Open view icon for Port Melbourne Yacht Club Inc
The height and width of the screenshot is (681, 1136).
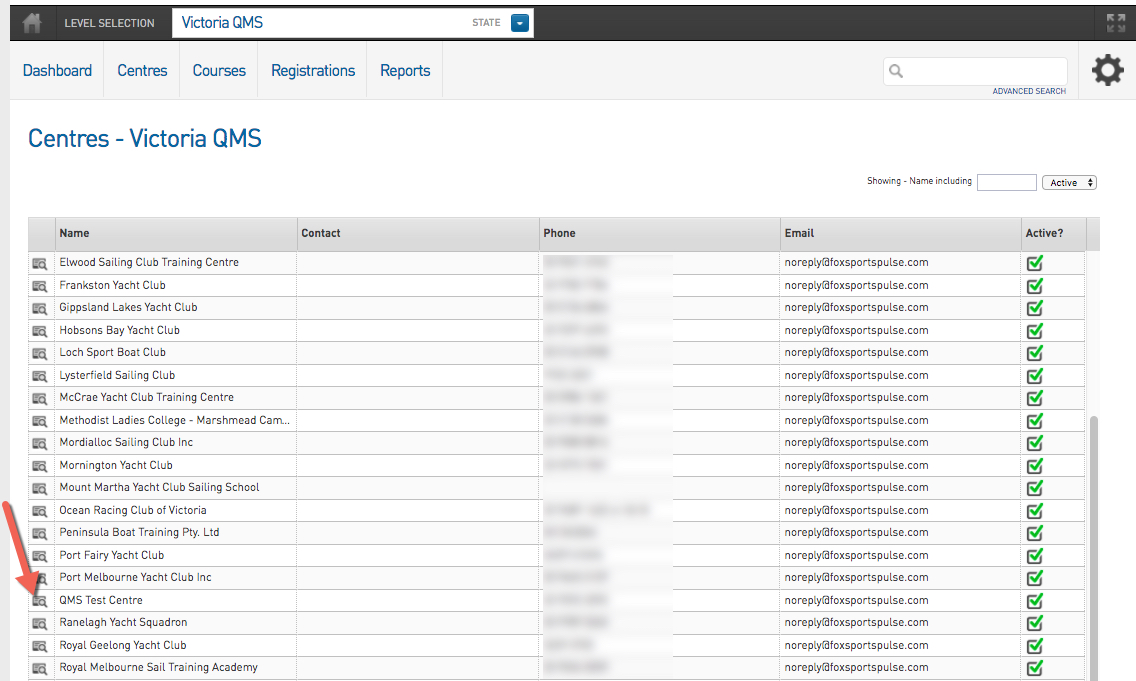tap(40, 579)
